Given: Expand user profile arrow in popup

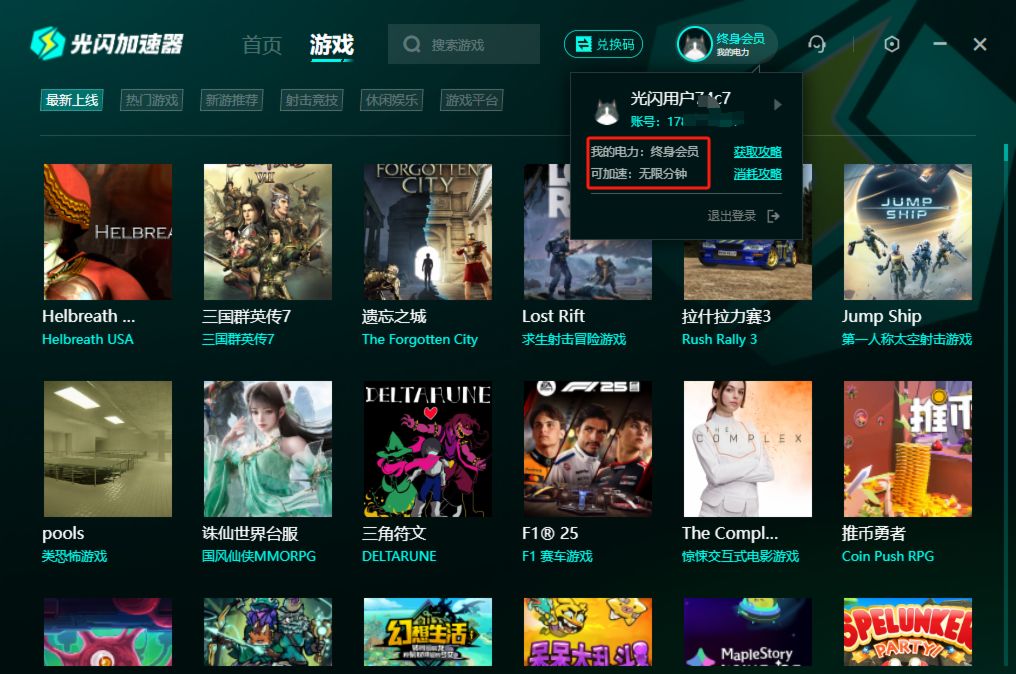Looking at the screenshot, I should tap(778, 104).
